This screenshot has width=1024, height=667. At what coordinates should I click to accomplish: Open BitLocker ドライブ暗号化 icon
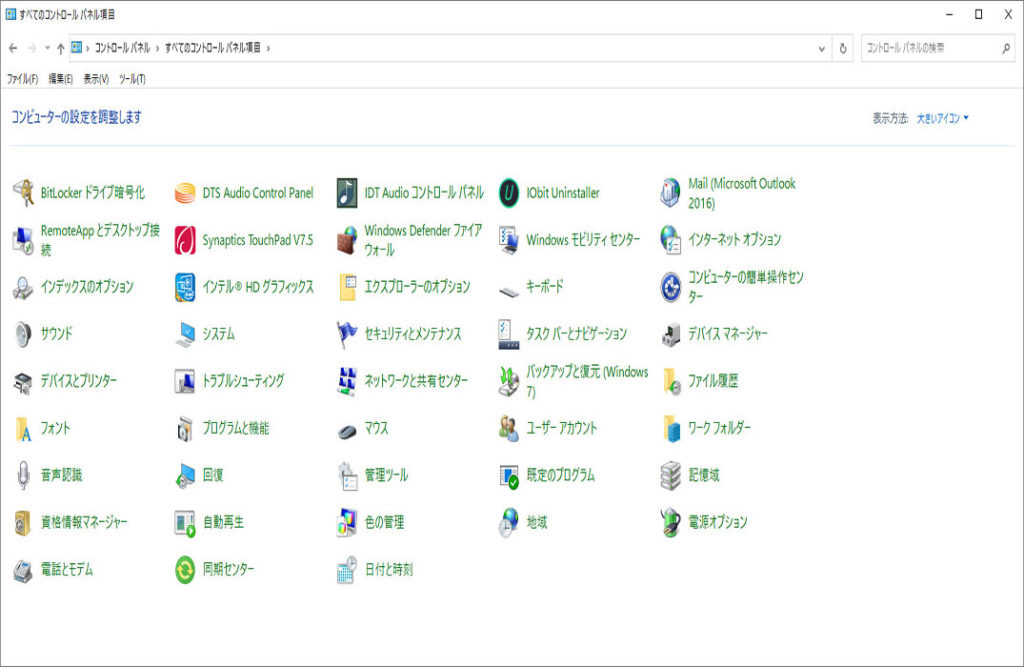coord(23,193)
